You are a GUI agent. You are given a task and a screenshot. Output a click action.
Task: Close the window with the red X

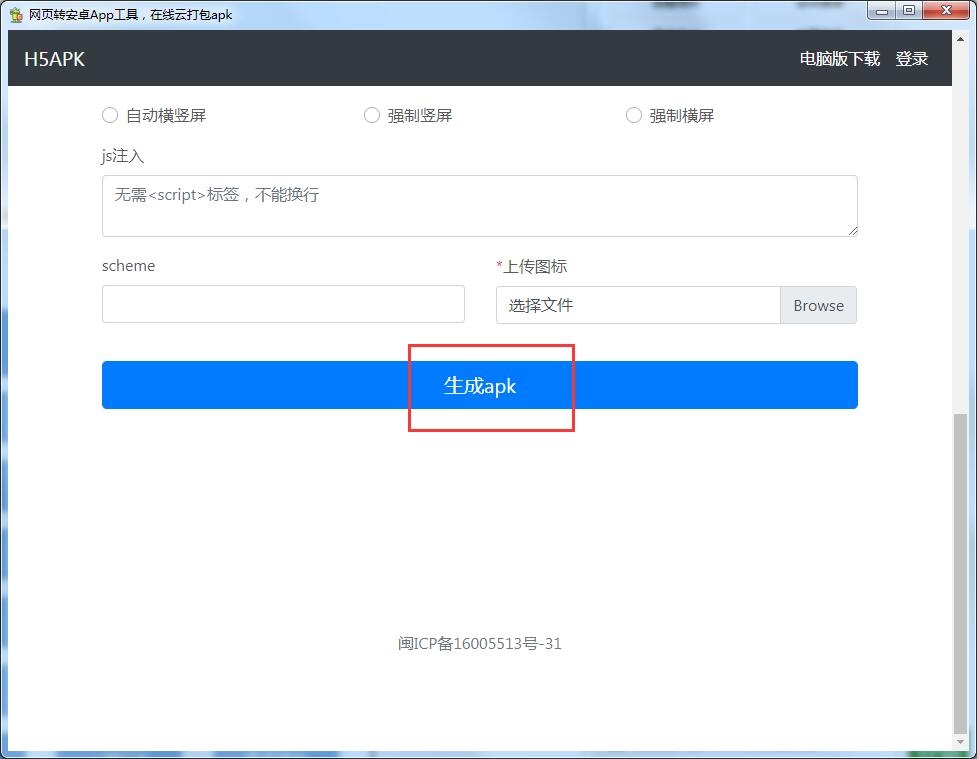click(944, 11)
